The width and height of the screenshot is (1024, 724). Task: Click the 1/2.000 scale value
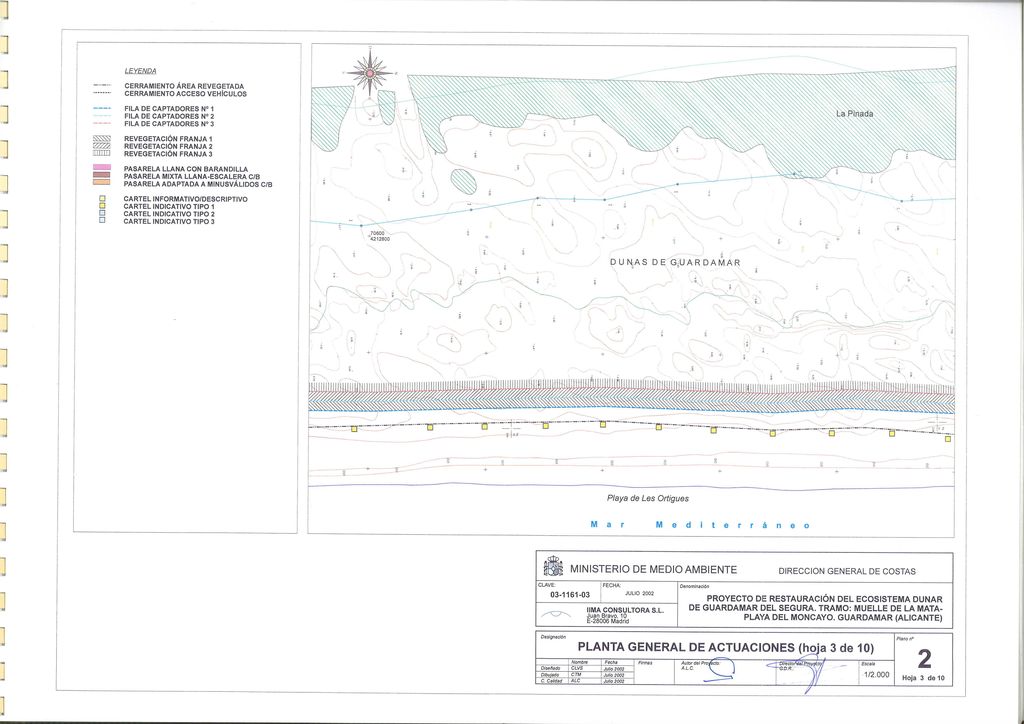click(x=873, y=675)
